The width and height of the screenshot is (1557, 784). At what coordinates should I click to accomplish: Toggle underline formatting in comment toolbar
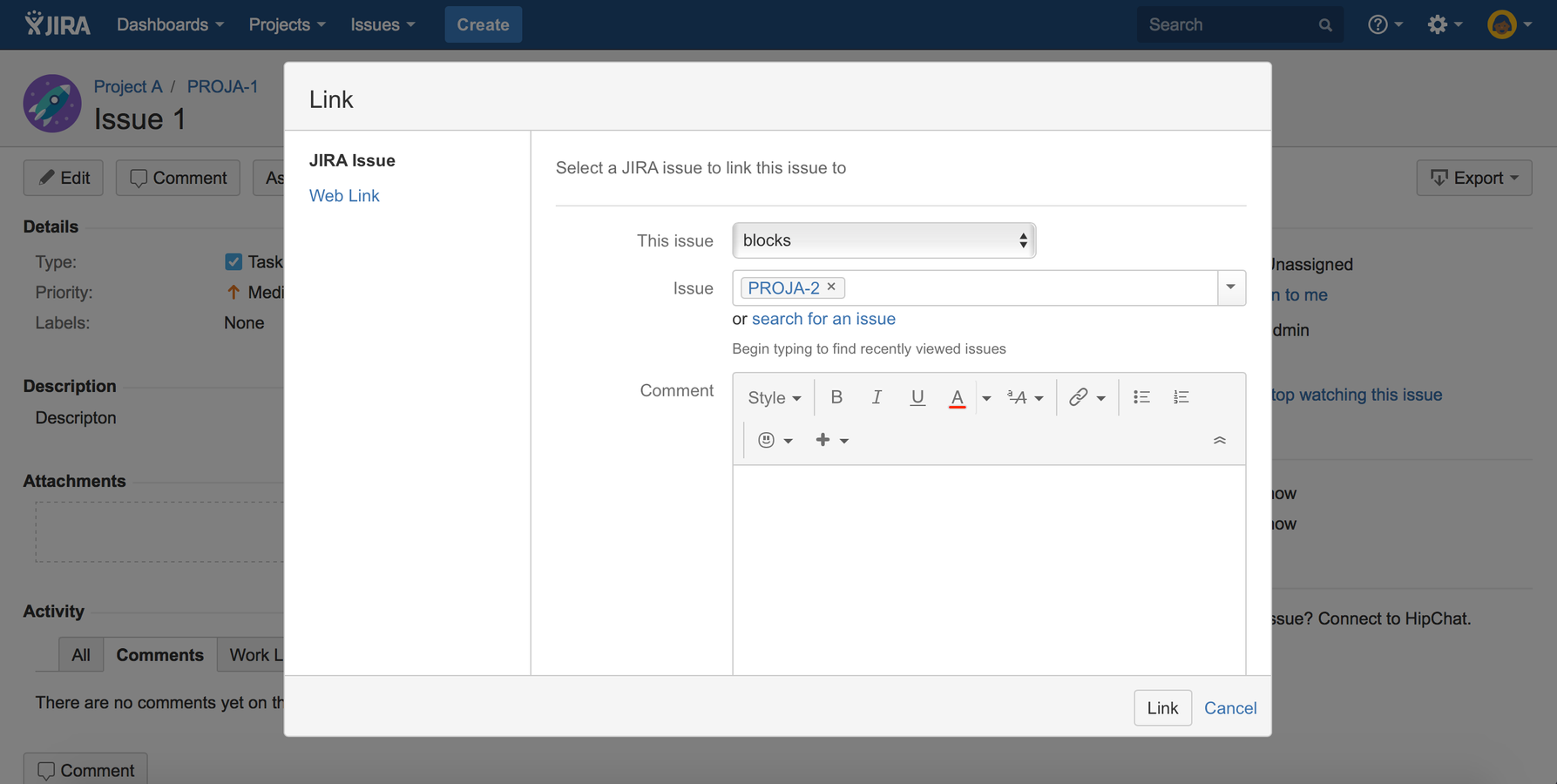917,397
